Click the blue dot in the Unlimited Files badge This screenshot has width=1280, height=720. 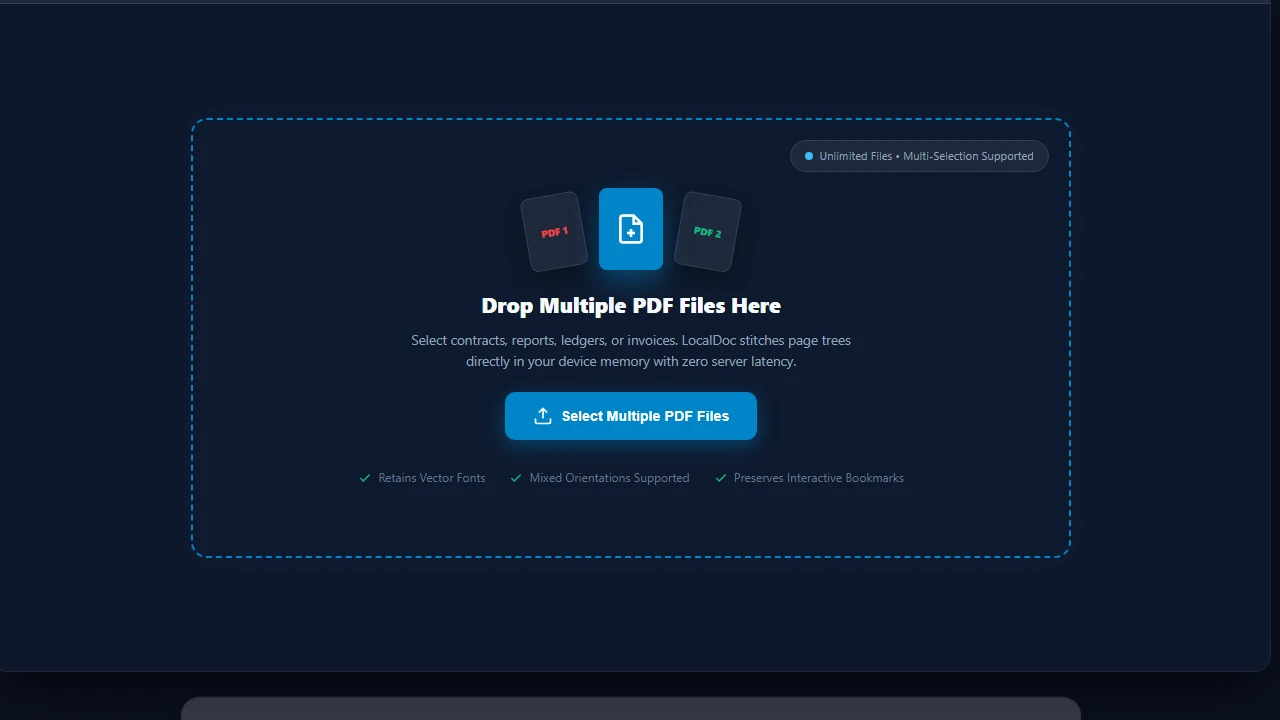pos(809,156)
